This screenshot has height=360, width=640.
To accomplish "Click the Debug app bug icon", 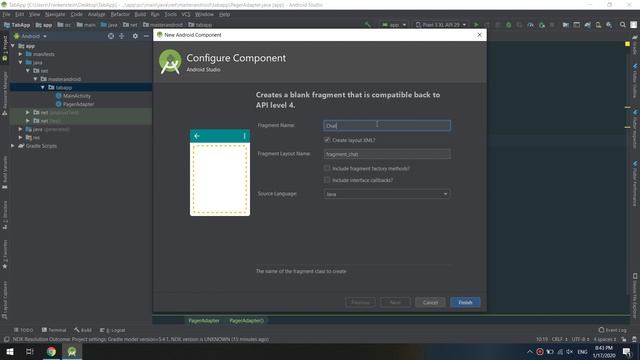I will (x=508, y=25).
